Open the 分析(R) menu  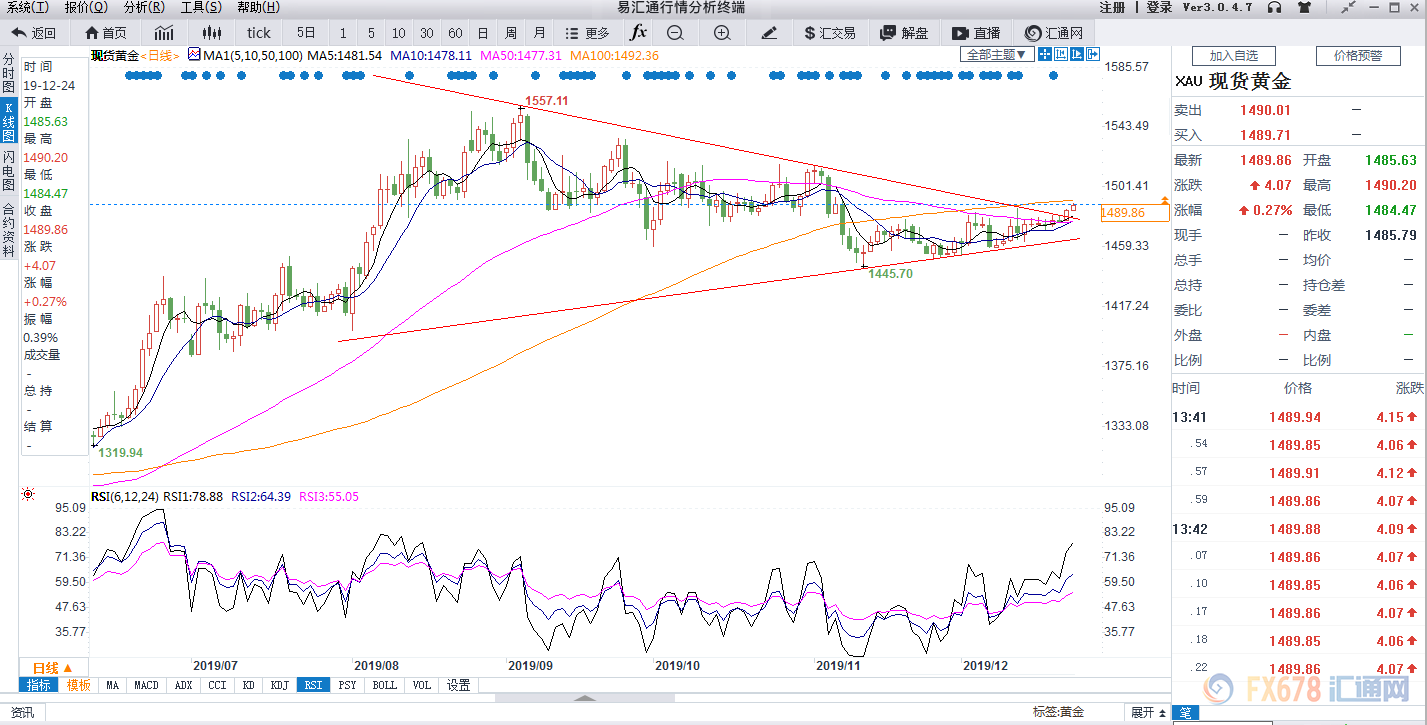tap(144, 7)
